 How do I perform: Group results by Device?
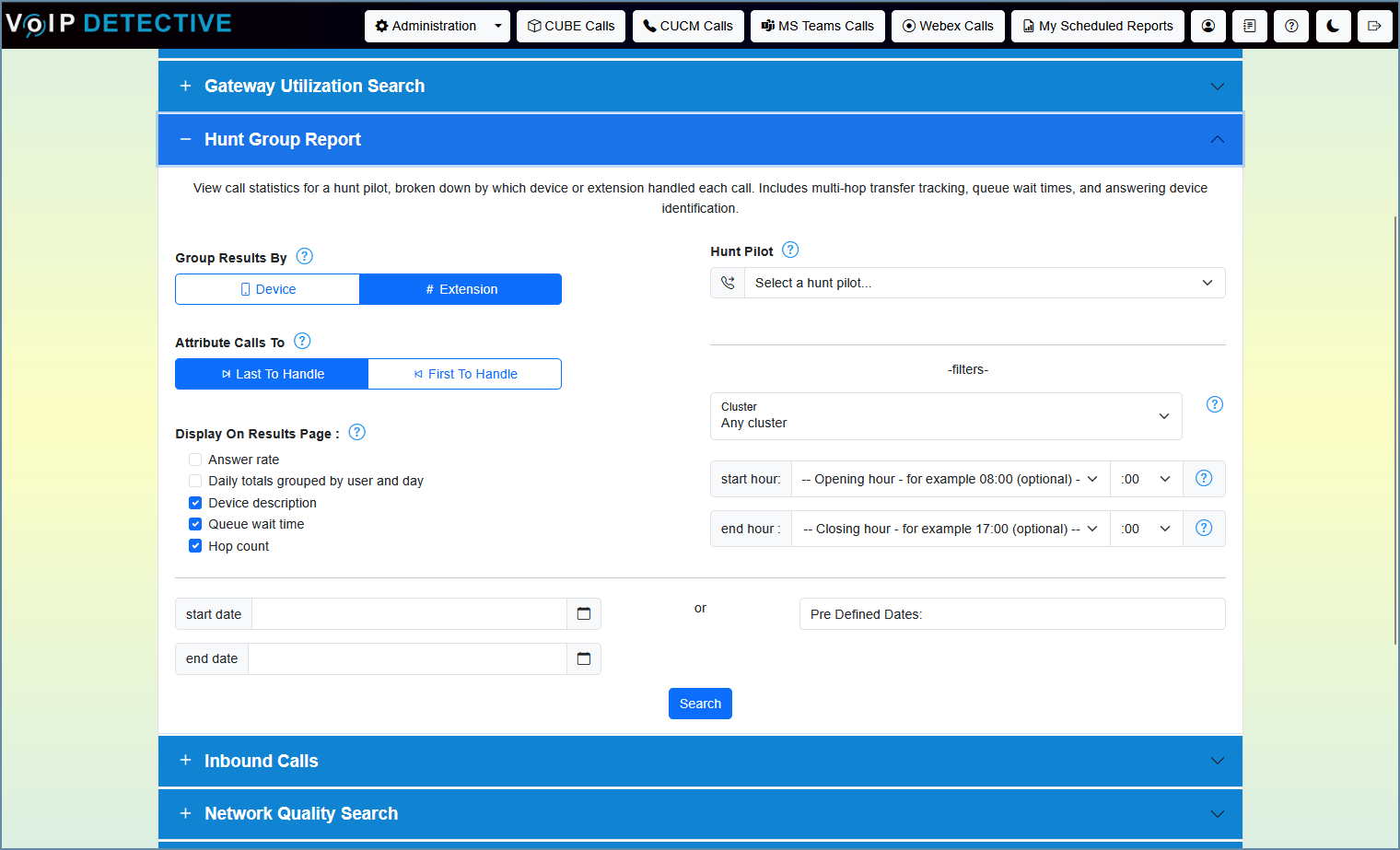click(x=267, y=289)
